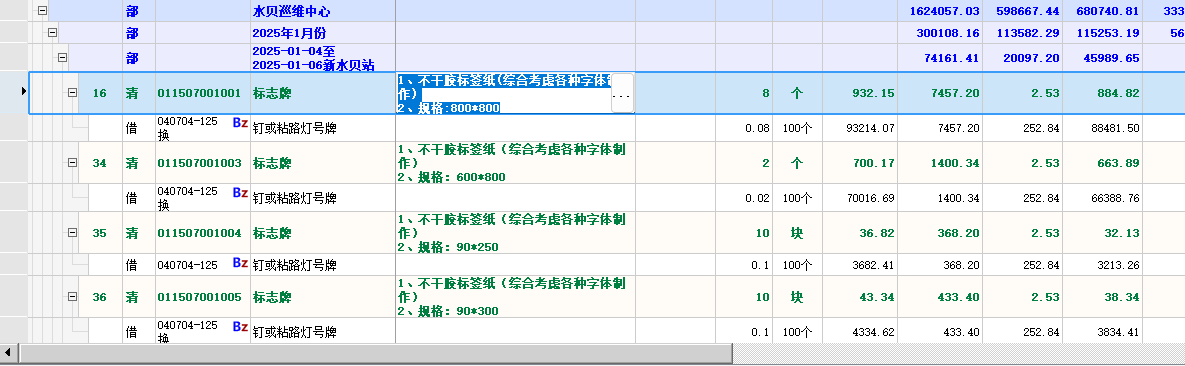Click the unit price 43.34

(x=877, y=297)
